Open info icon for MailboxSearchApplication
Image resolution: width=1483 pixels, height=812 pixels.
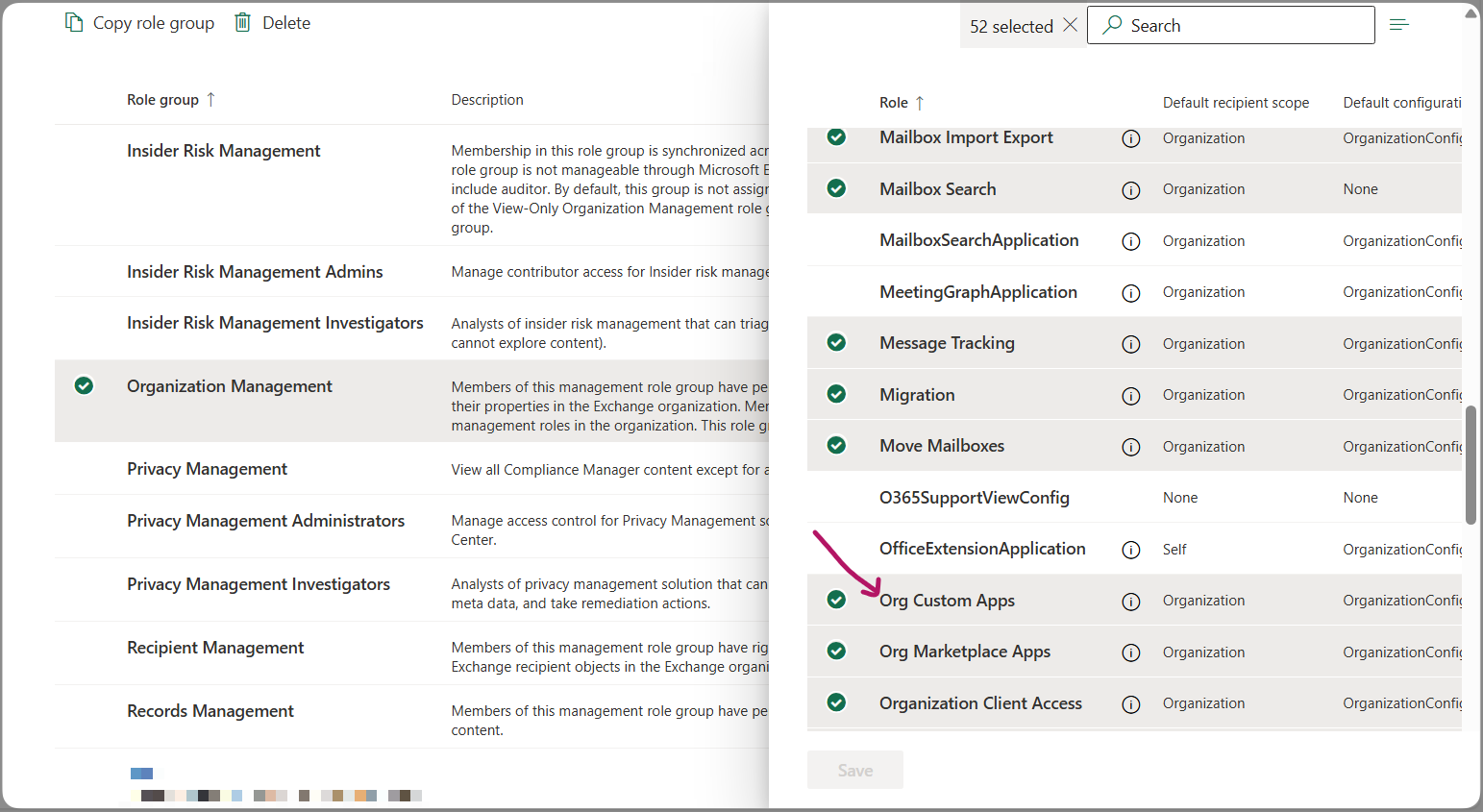[x=1131, y=241]
